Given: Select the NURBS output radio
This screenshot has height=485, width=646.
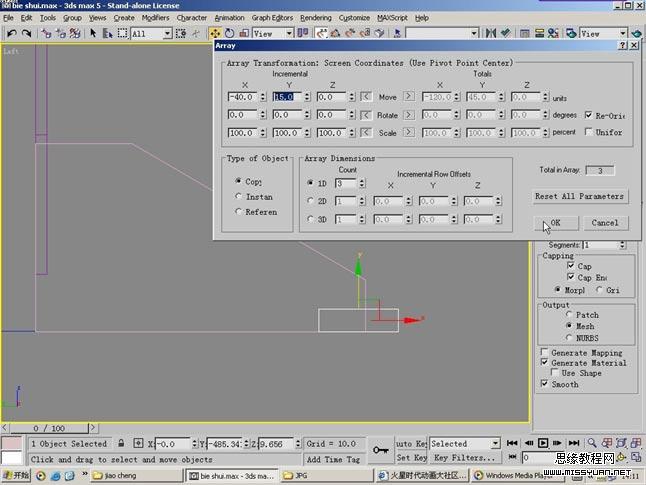Looking at the screenshot, I should (569, 337).
